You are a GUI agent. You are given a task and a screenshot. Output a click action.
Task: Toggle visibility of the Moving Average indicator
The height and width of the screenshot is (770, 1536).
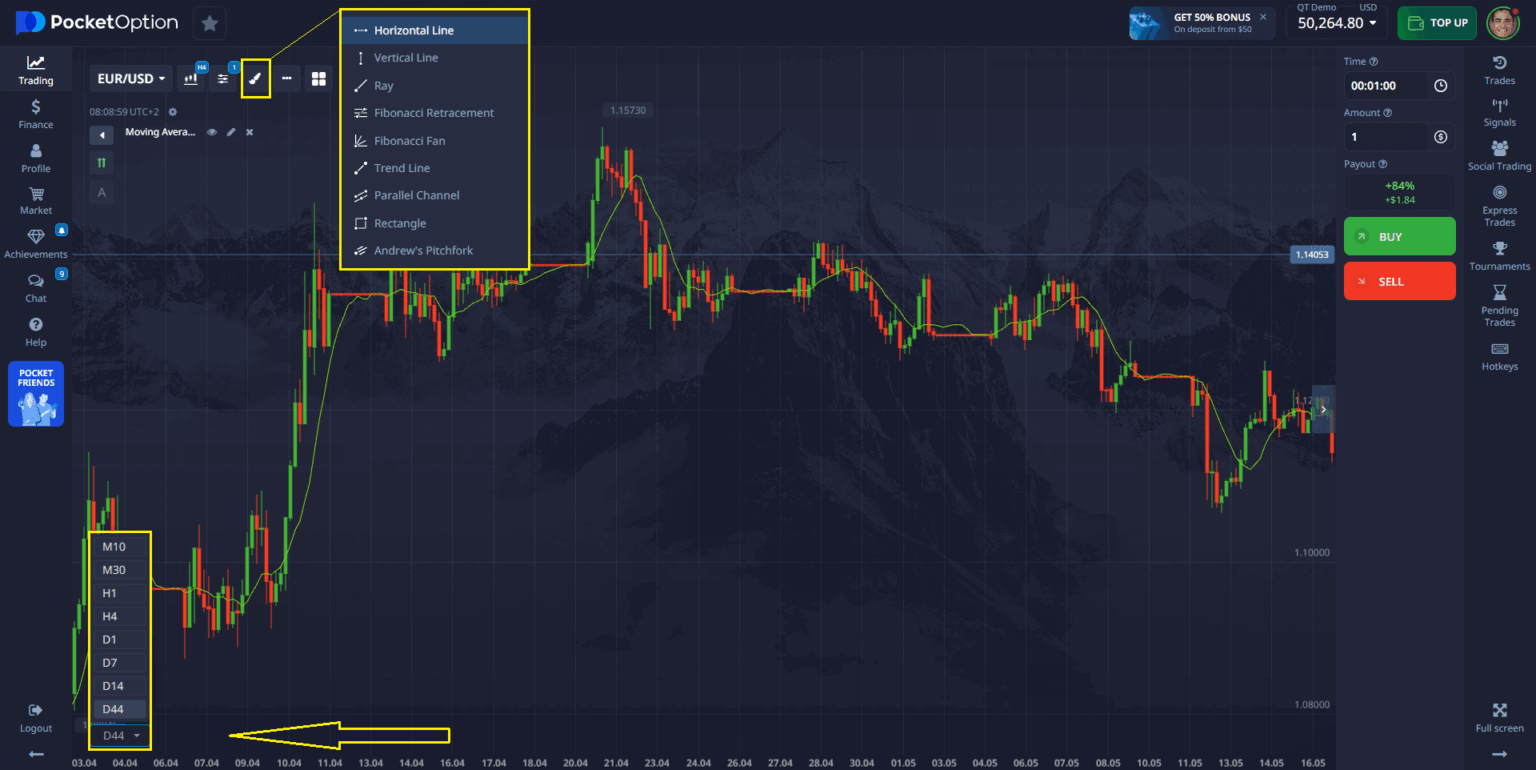tap(211, 131)
